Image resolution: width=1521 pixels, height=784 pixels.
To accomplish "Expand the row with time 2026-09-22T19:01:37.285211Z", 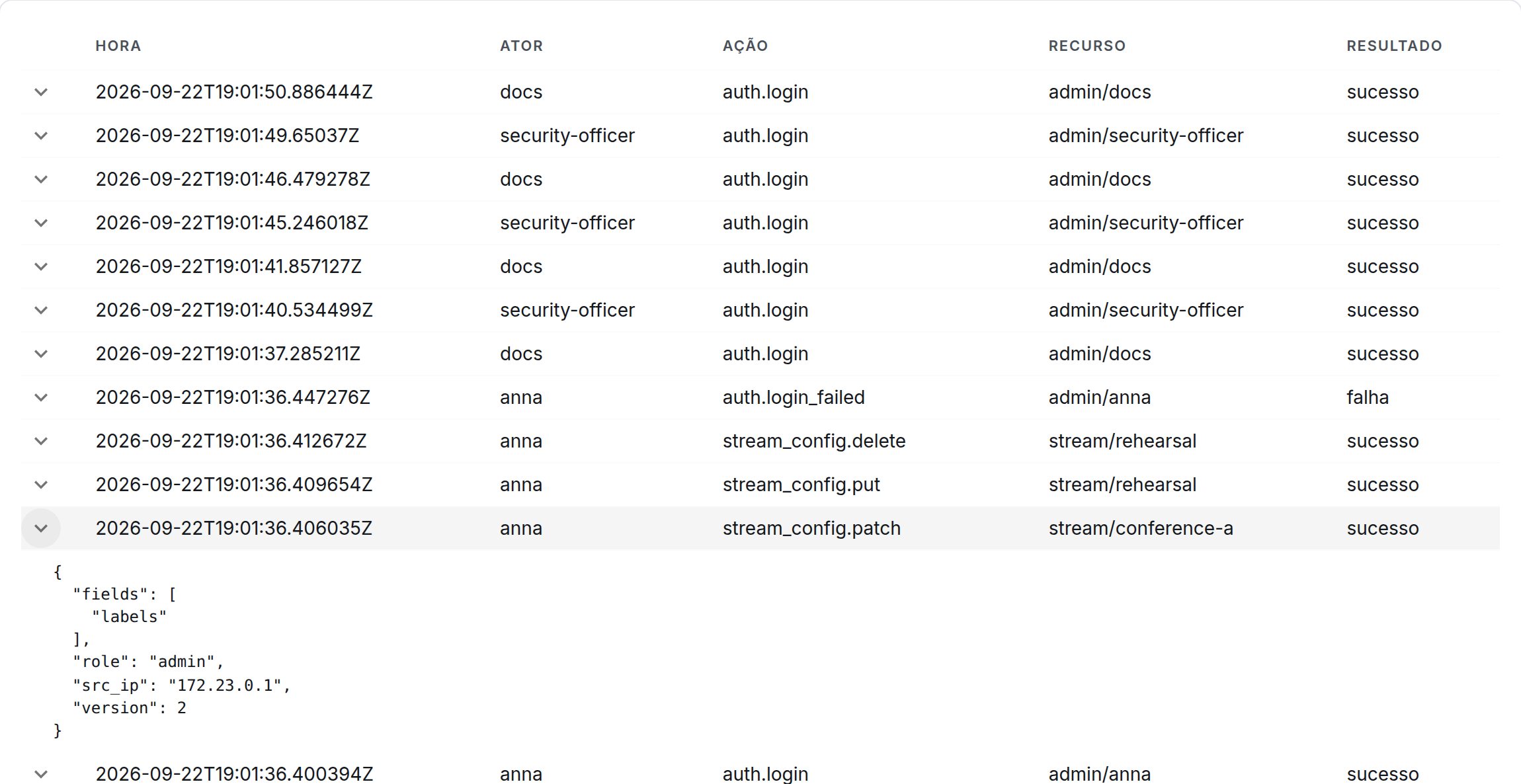I will [41, 354].
